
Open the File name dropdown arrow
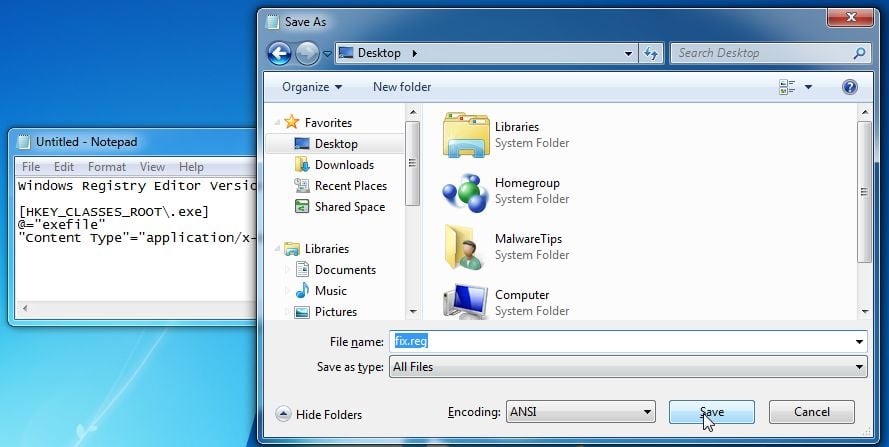(x=860, y=341)
